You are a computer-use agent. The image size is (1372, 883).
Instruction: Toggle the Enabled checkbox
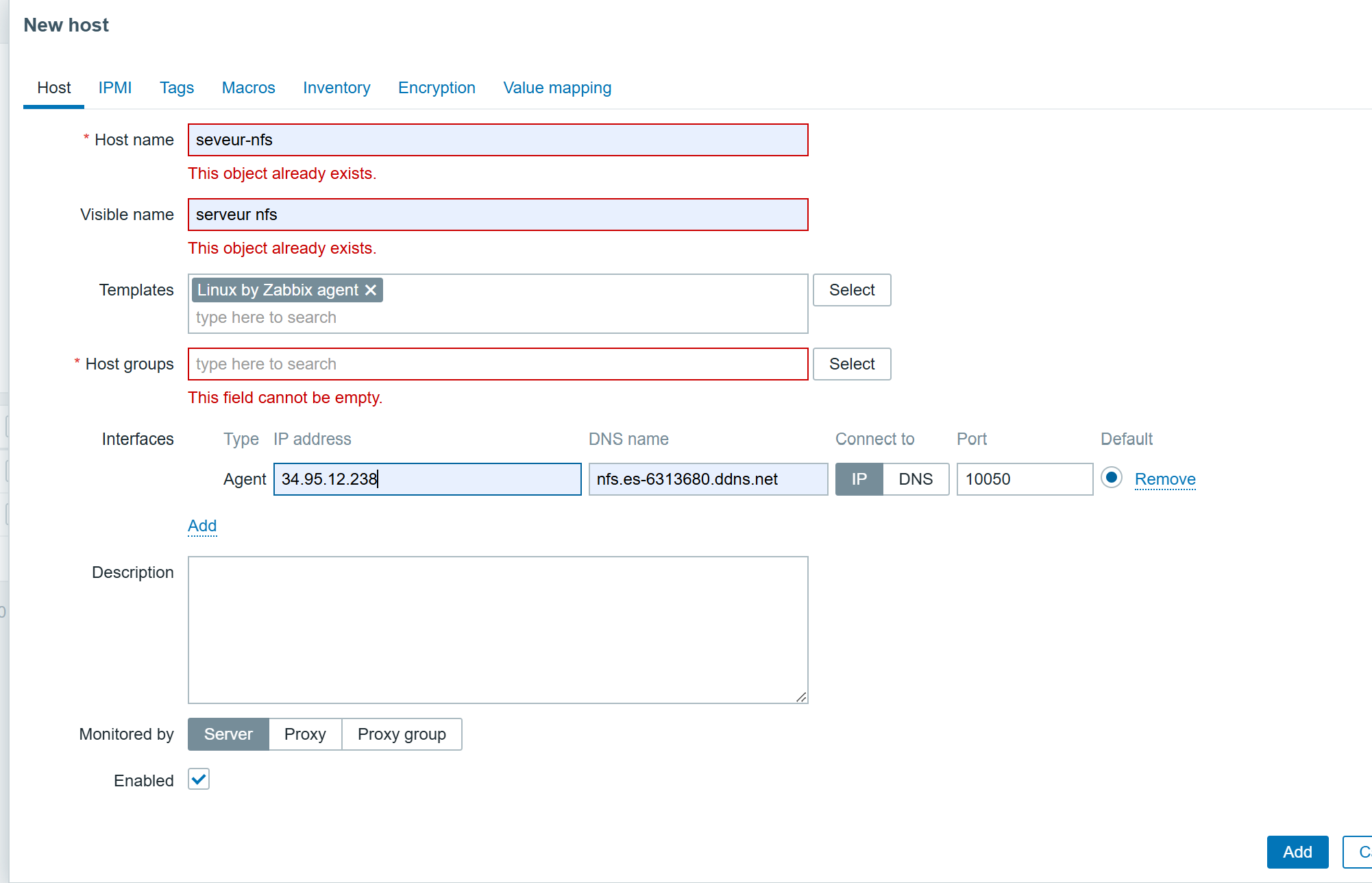[x=199, y=779]
